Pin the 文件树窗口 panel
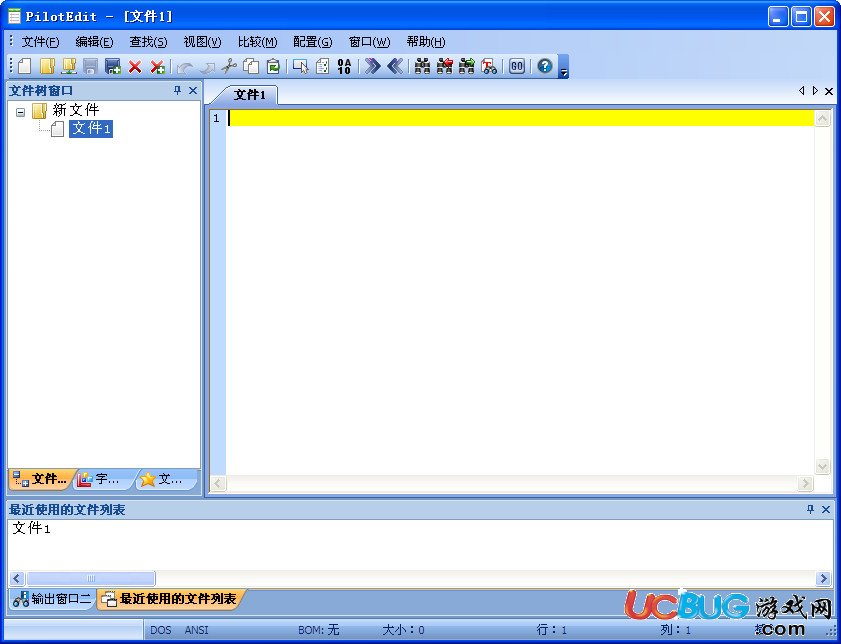This screenshot has height=644, width=841. [x=178, y=90]
